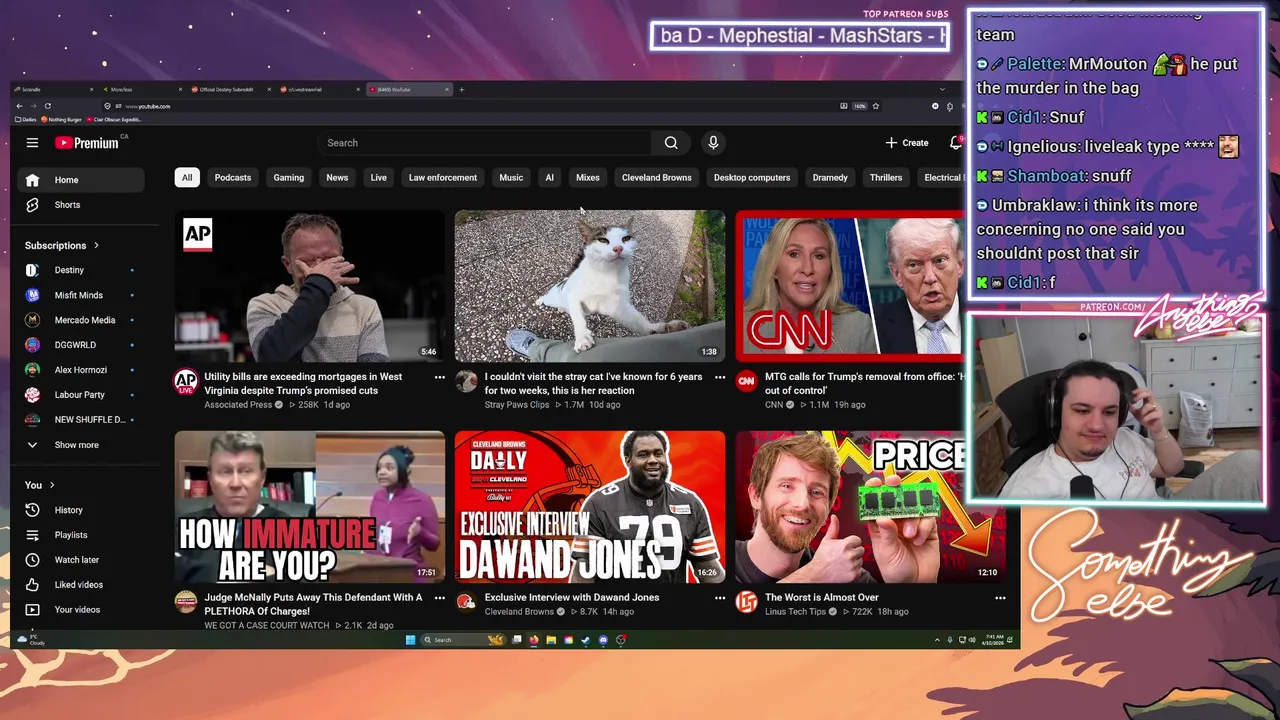Select the Law enforcement filter chip
The image size is (1280, 720).
point(443,178)
